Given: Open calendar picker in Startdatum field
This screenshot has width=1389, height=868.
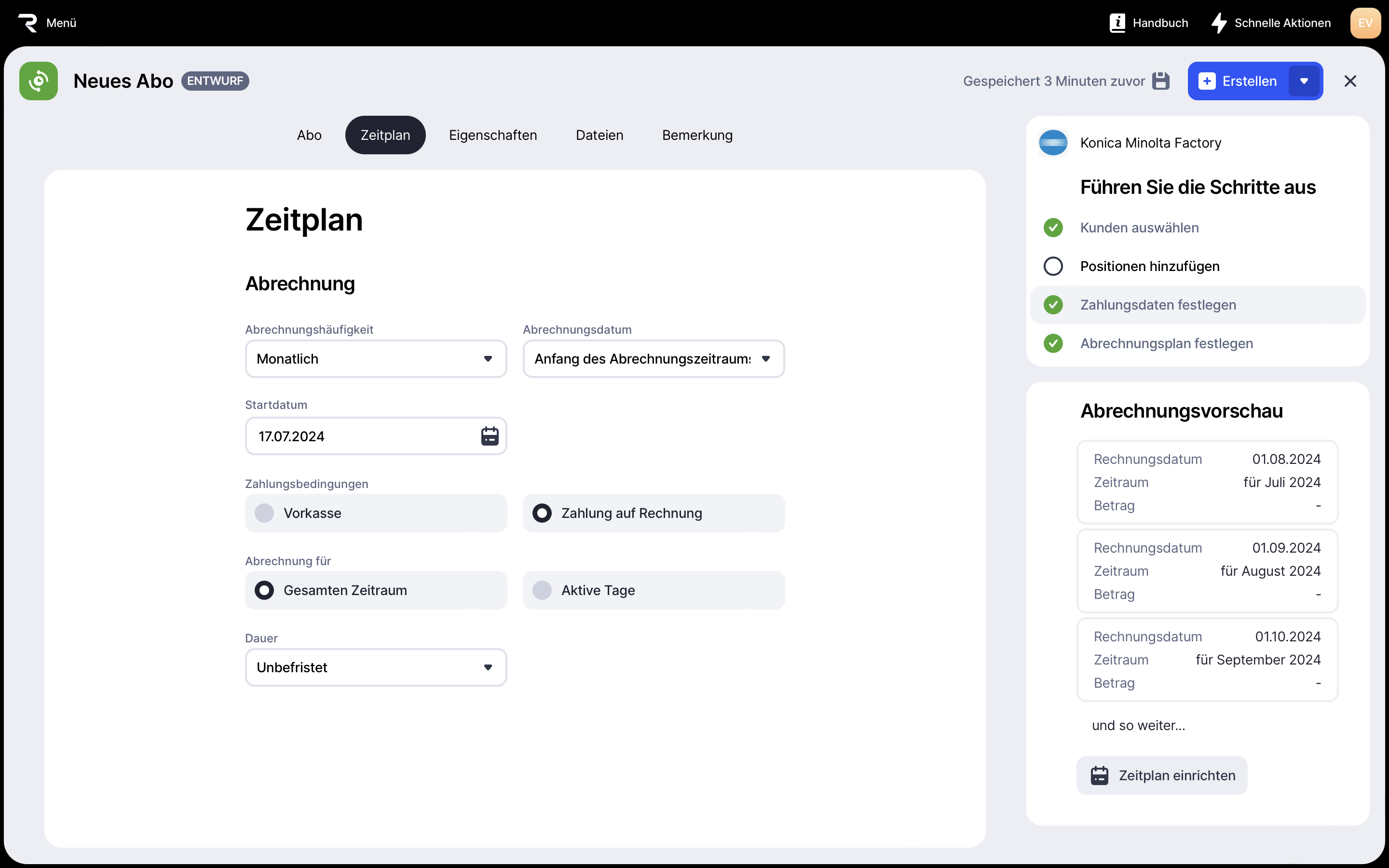Looking at the screenshot, I should pos(489,436).
